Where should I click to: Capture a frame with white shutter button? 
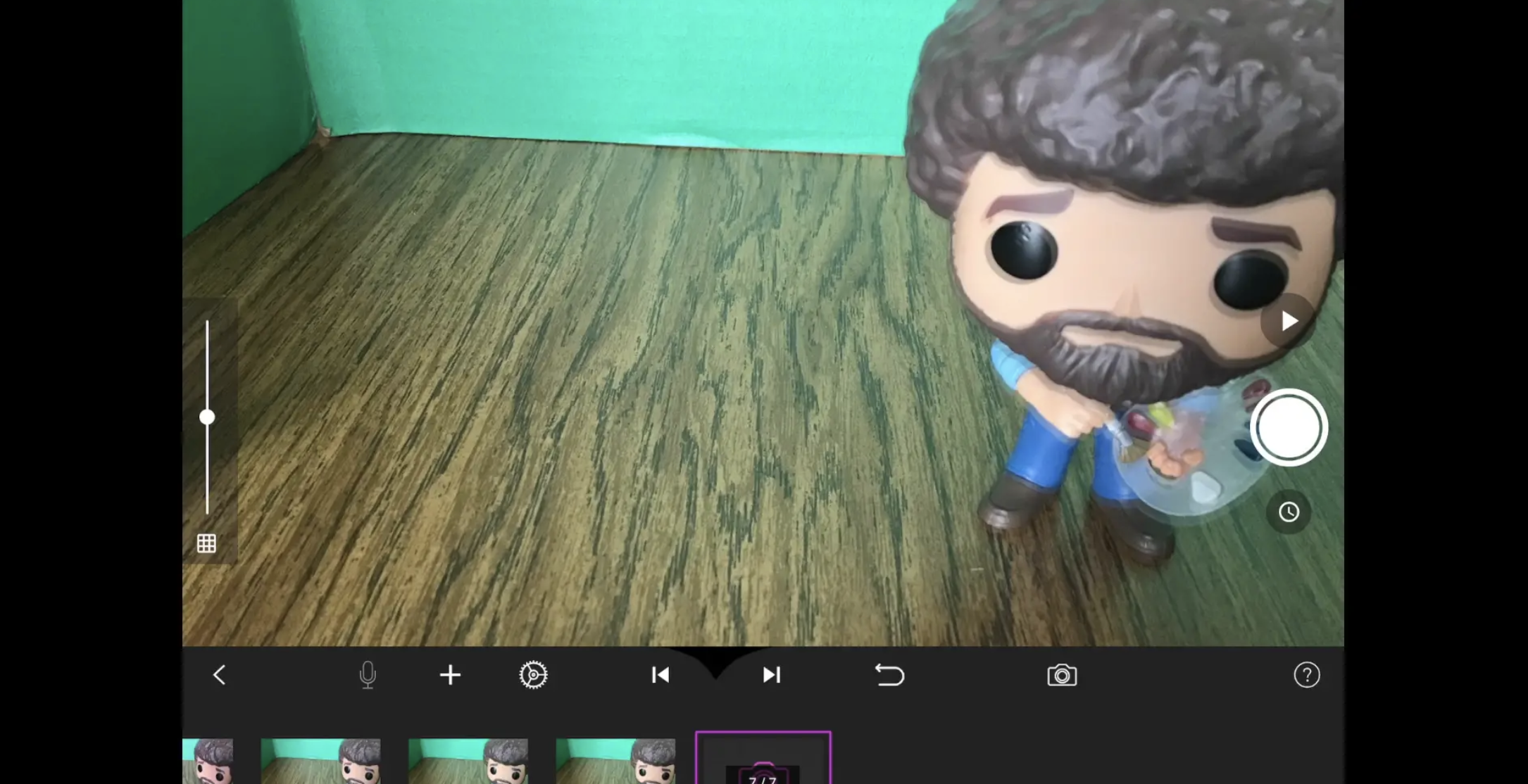pyautogui.click(x=1289, y=427)
